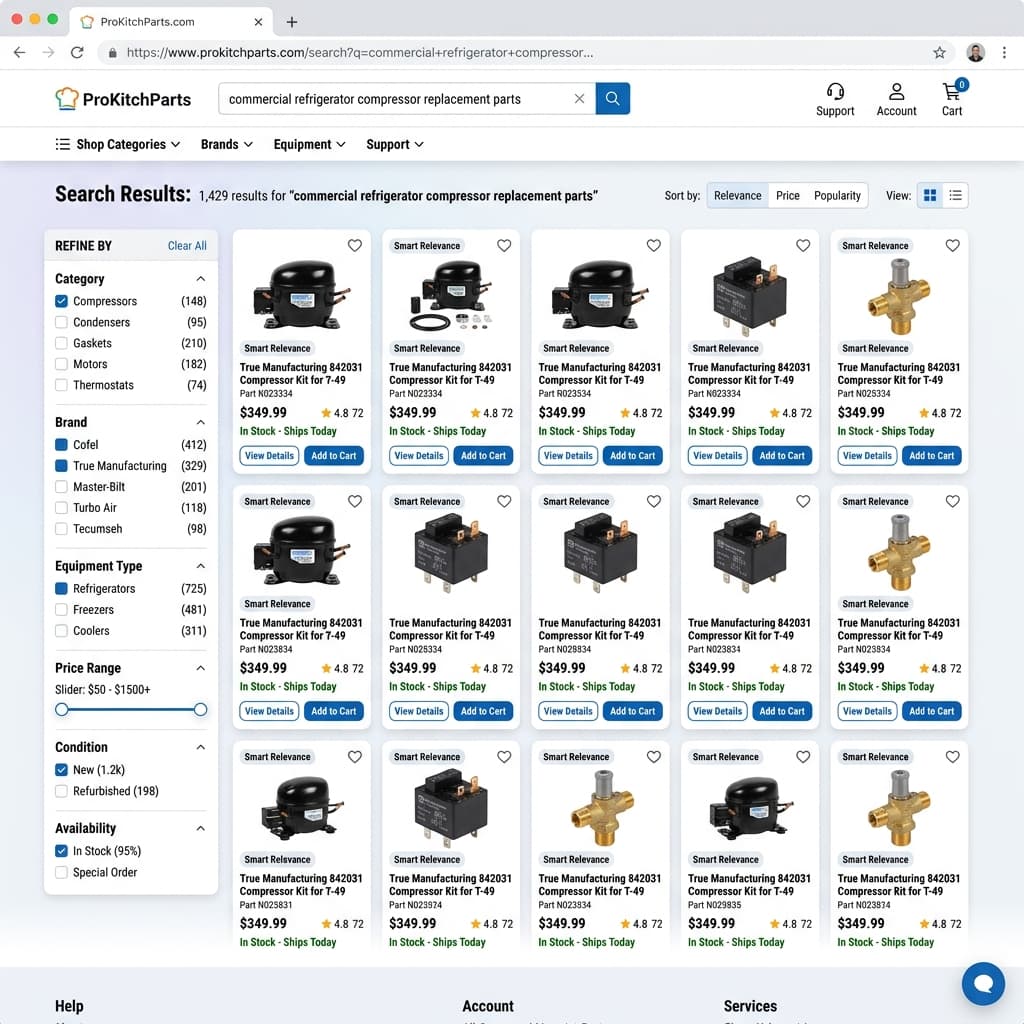Click the price slider right handle
The width and height of the screenshot is (1024, 1024).
(200, 709)
